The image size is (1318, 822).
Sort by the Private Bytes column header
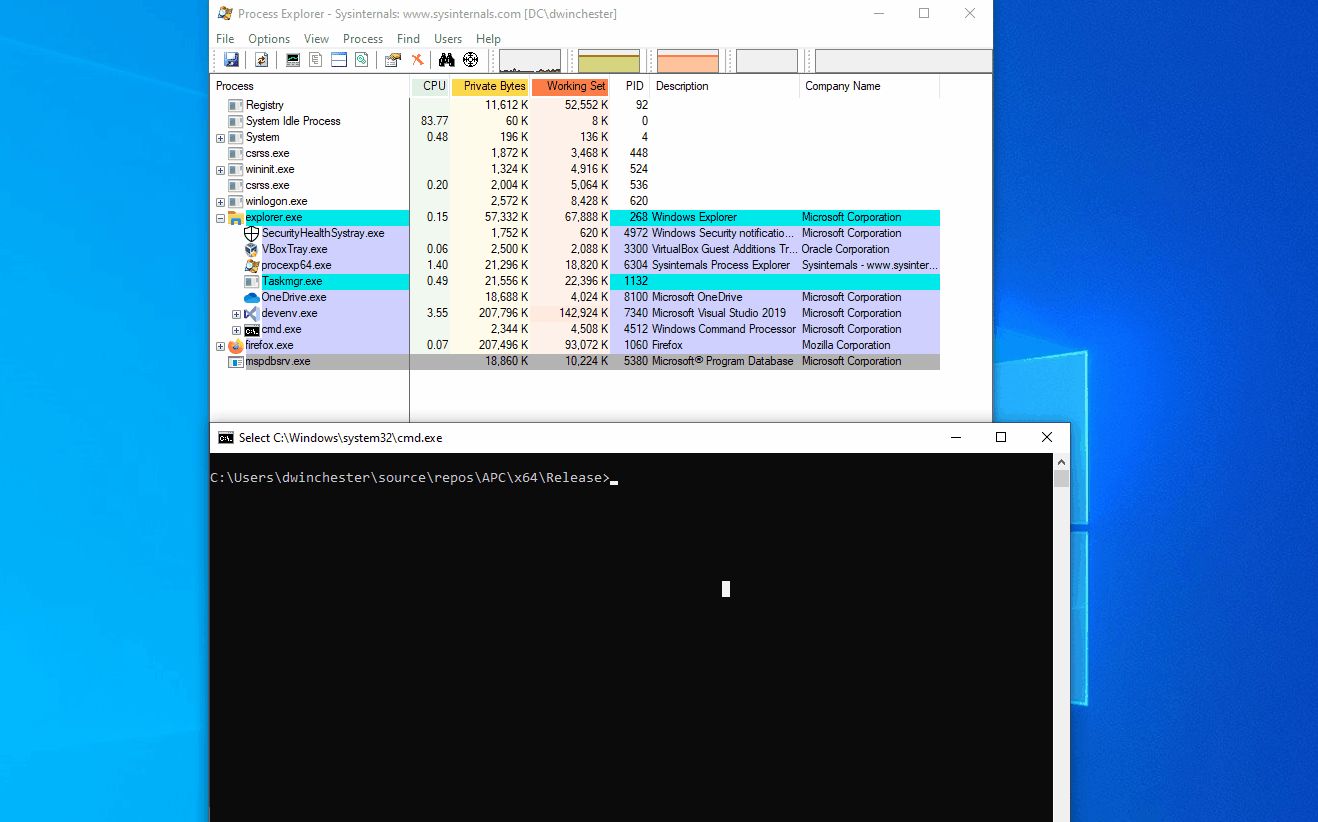(490, 86)
